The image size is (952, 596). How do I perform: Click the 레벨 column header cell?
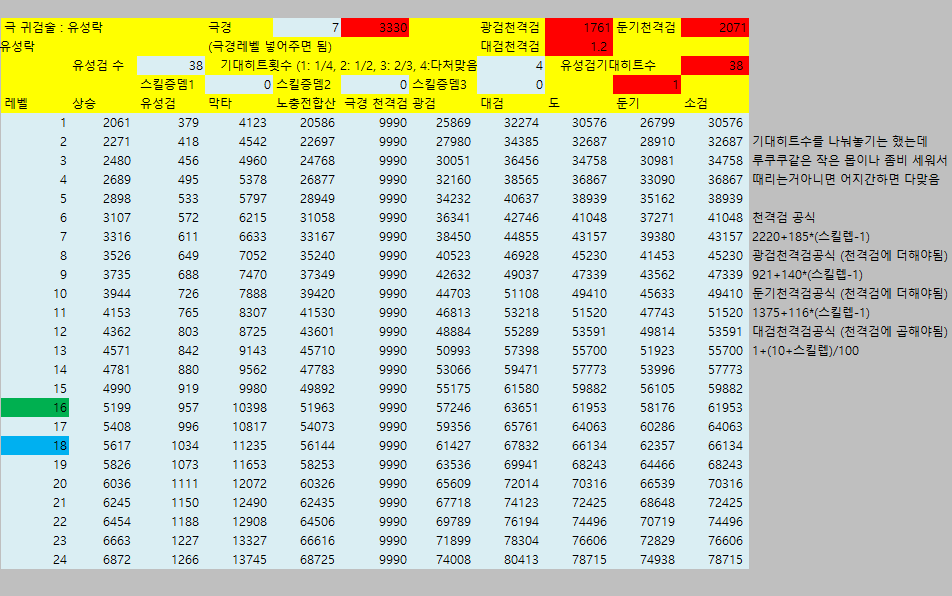(x=35, y=104)
